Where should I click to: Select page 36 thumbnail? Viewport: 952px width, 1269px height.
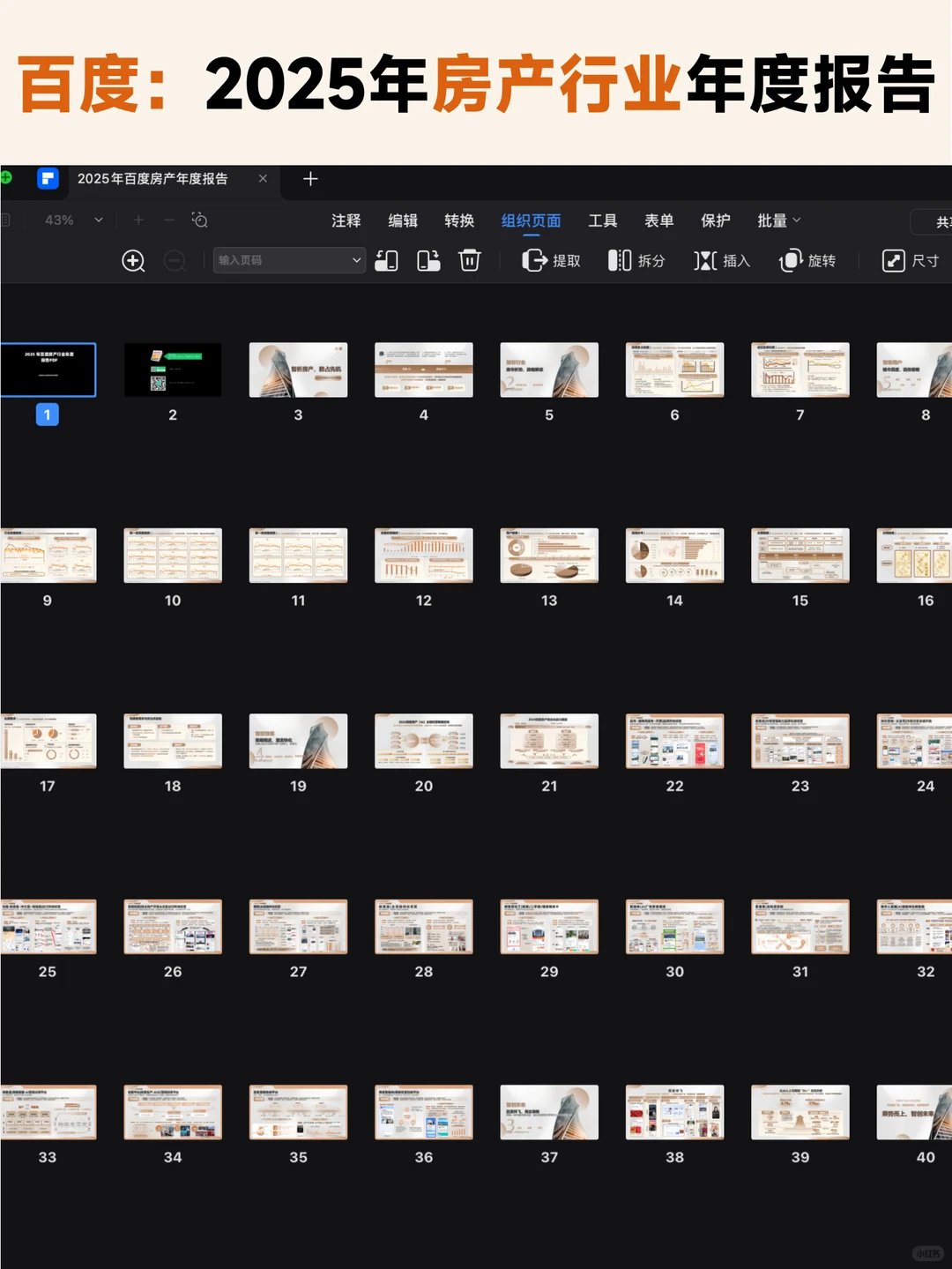click(424, 1112)
